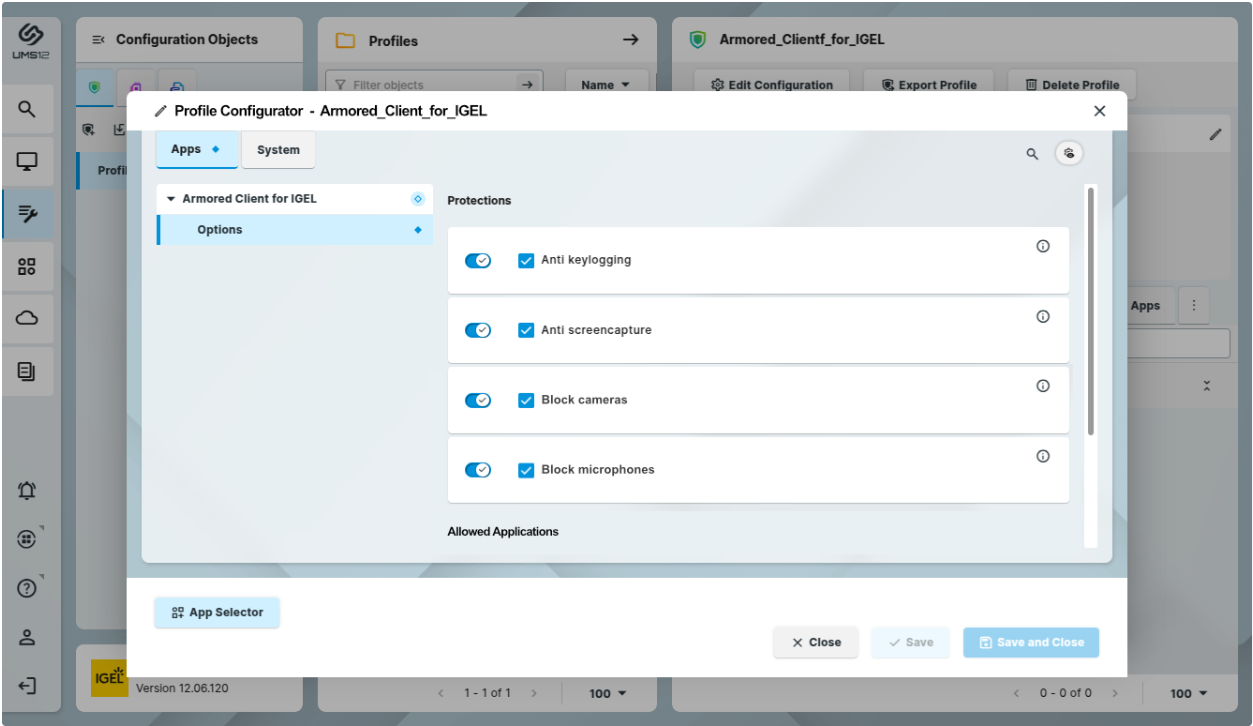The width and height of the screenshot is (1253, 726).
Task: Click the App Selector button
Action: pos(217,612)
